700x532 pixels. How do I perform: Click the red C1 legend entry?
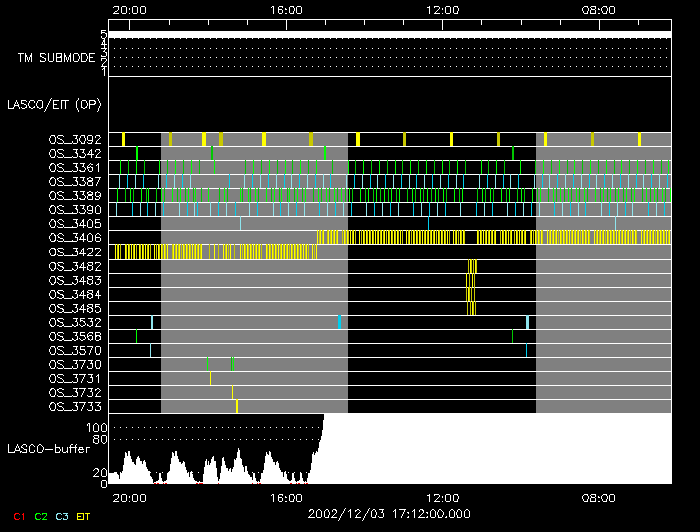click(x=19, y=516)
